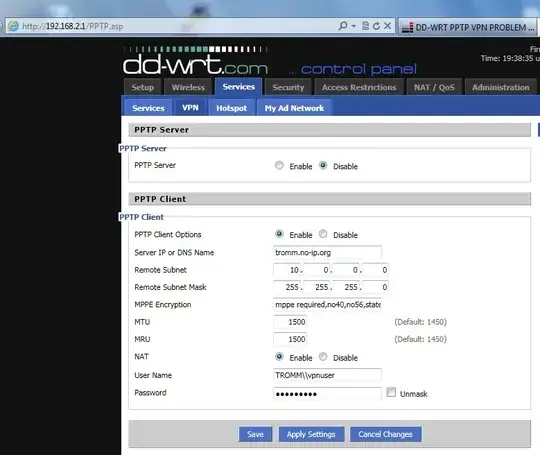Click the Cancel Changes button
This screenshot has height=455, width=540.
pyautogui.click(x=385, y=434)
